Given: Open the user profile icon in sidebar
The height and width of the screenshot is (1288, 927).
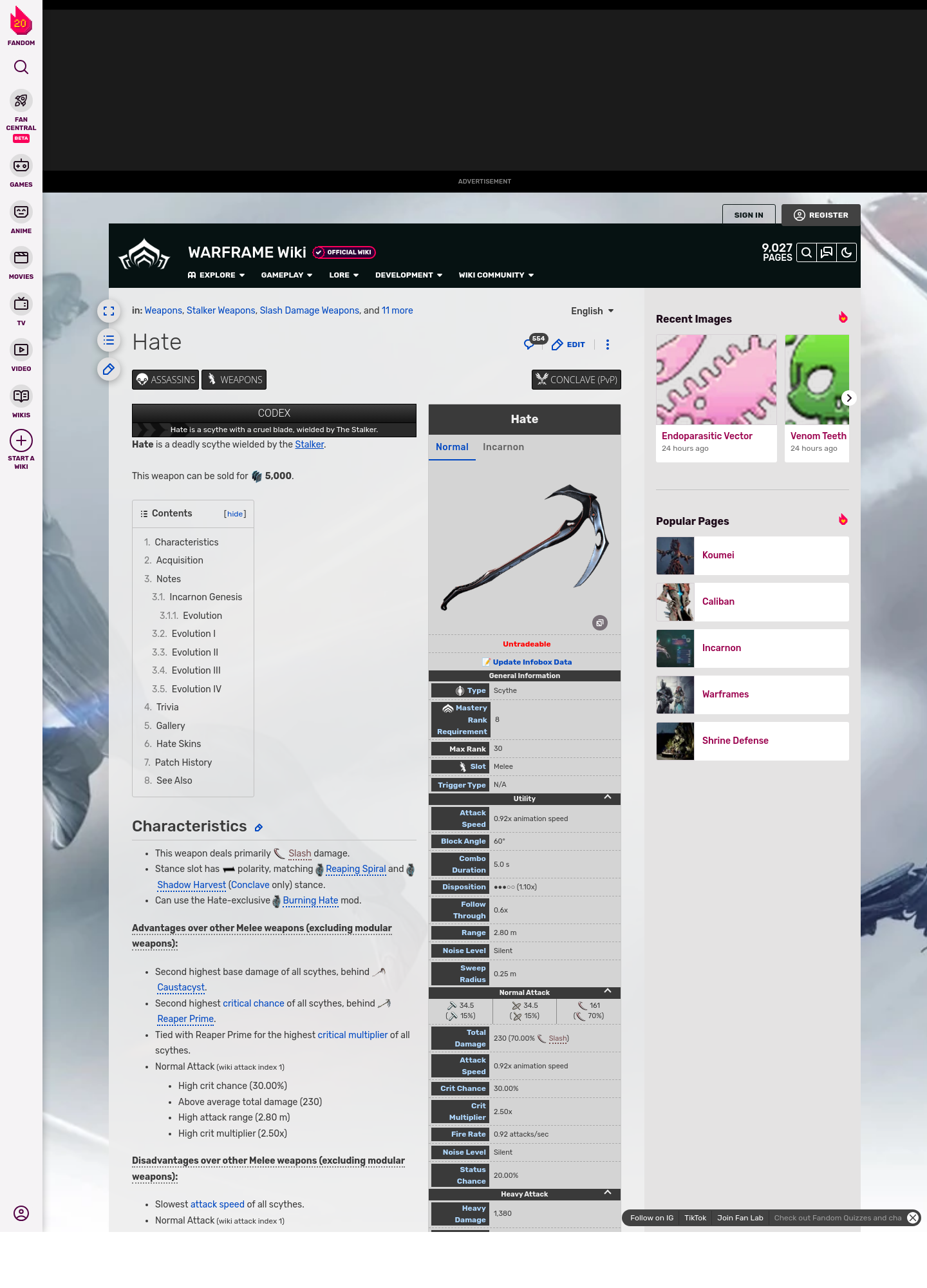Looking at the screenshot, I should click(21, 1213).
